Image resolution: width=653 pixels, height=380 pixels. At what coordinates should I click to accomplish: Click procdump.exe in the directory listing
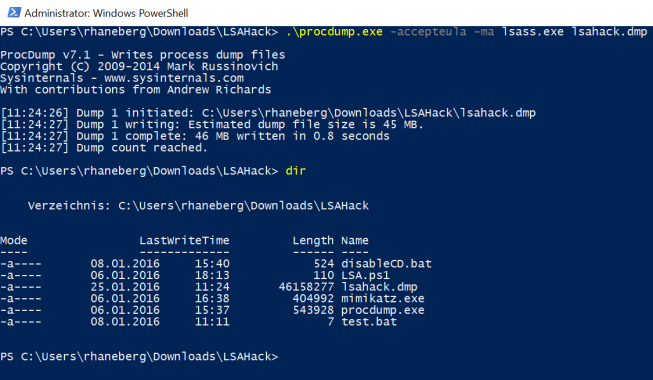pos(383,310)
